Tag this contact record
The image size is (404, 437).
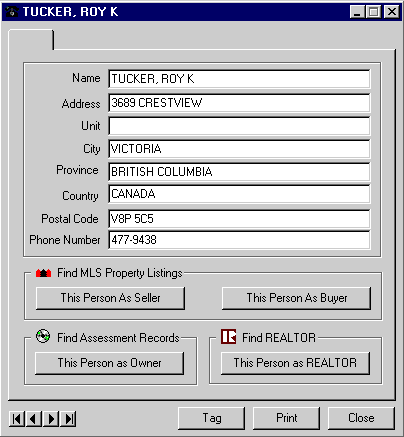pyautogui.click(x=212, y=418)
